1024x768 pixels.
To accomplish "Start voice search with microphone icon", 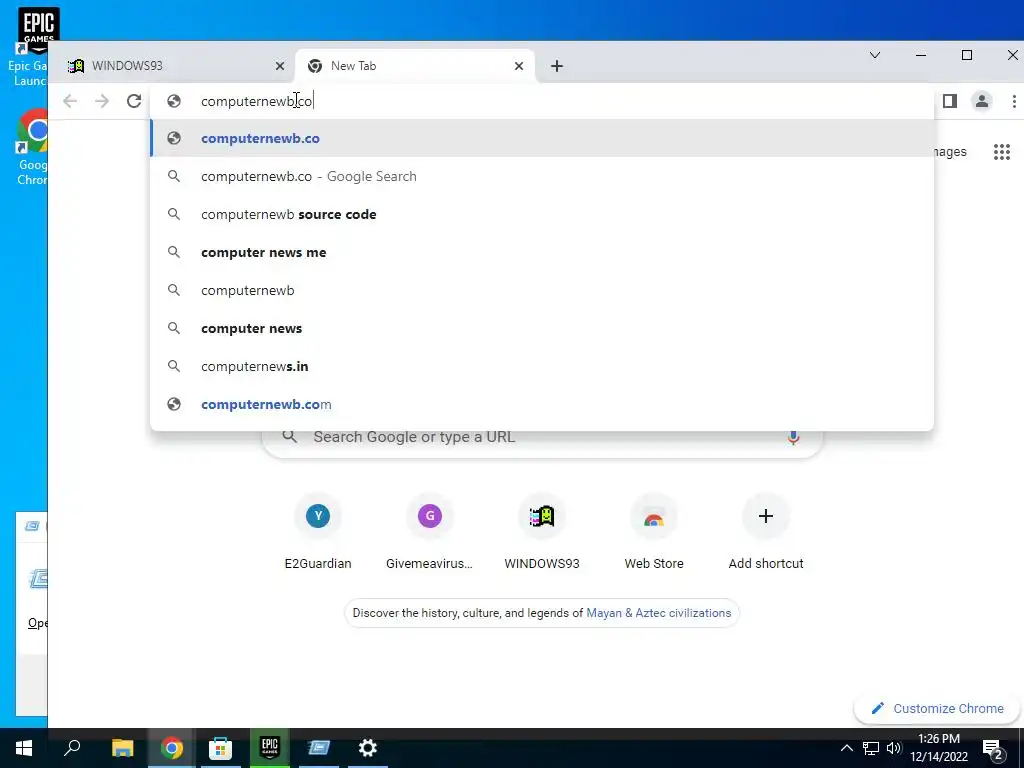I will [x=793, y=437].
